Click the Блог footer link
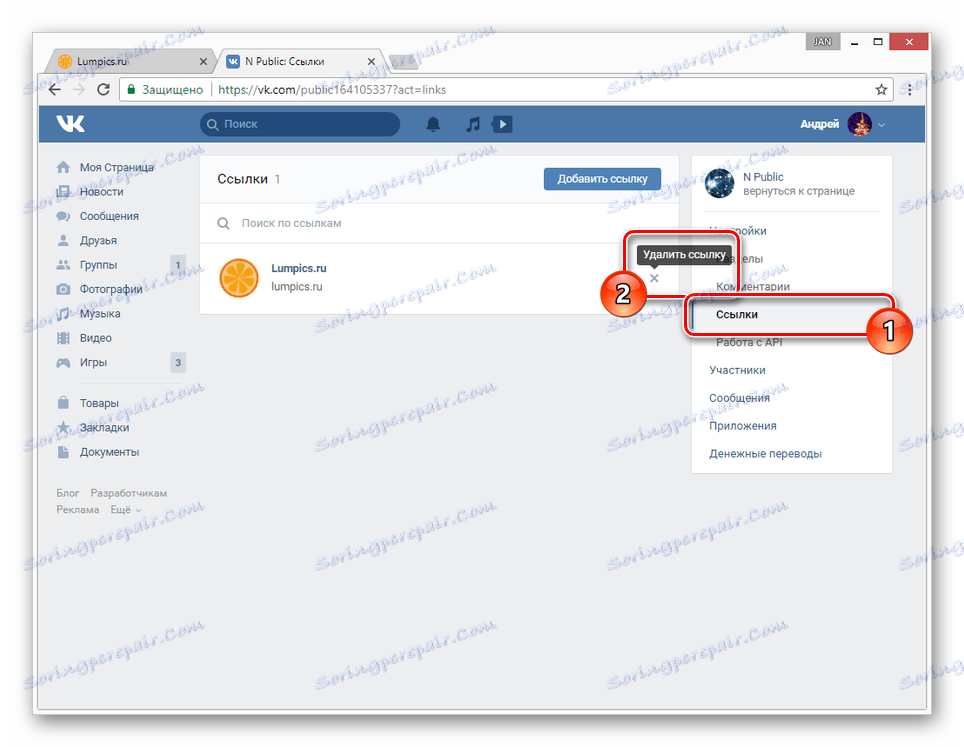The image size is (964, 747). point(68,493)
